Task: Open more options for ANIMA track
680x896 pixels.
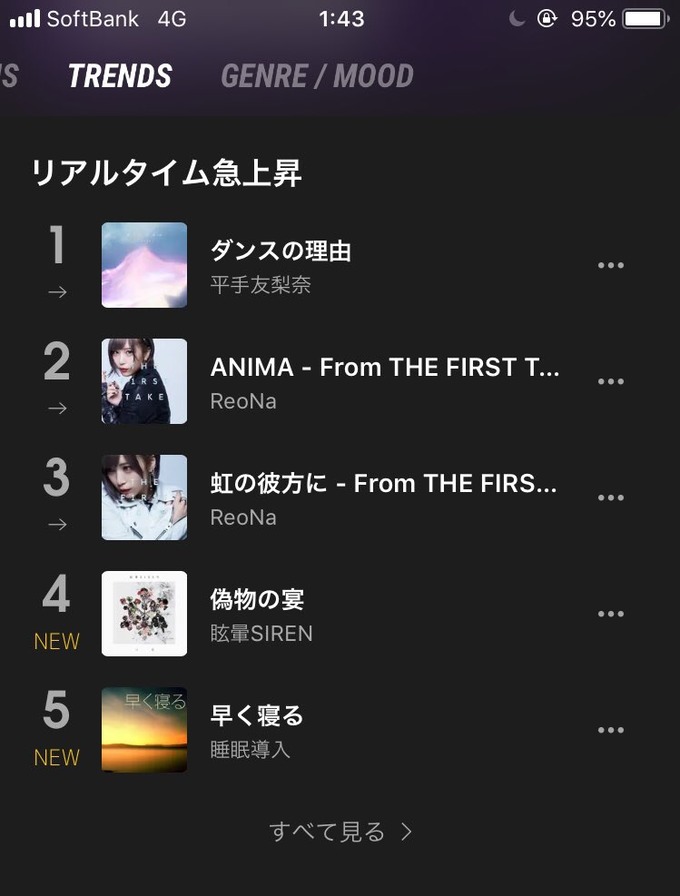Action: [x=610, y=381]
